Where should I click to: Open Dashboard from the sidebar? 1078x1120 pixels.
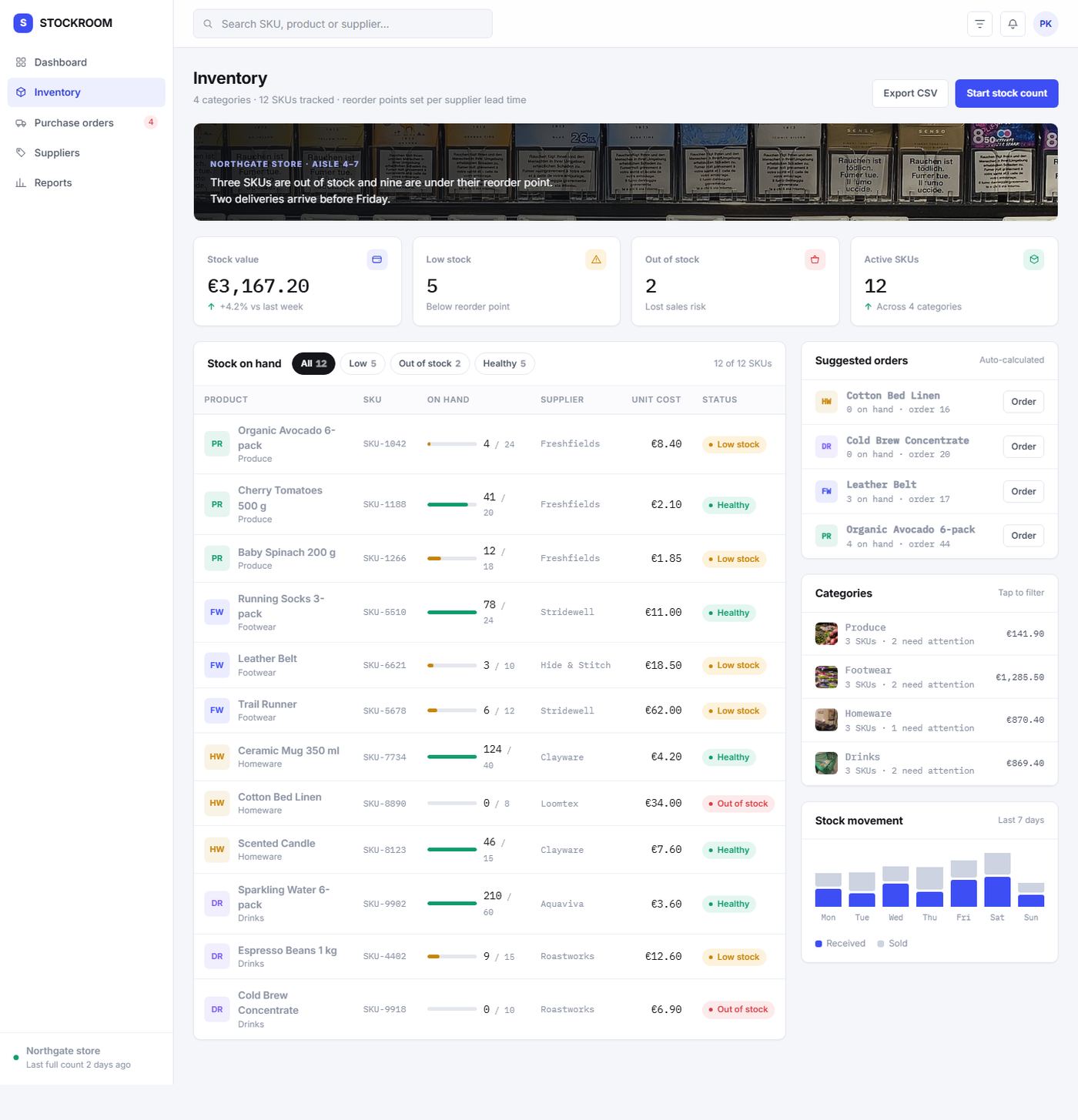click(86, 62)
